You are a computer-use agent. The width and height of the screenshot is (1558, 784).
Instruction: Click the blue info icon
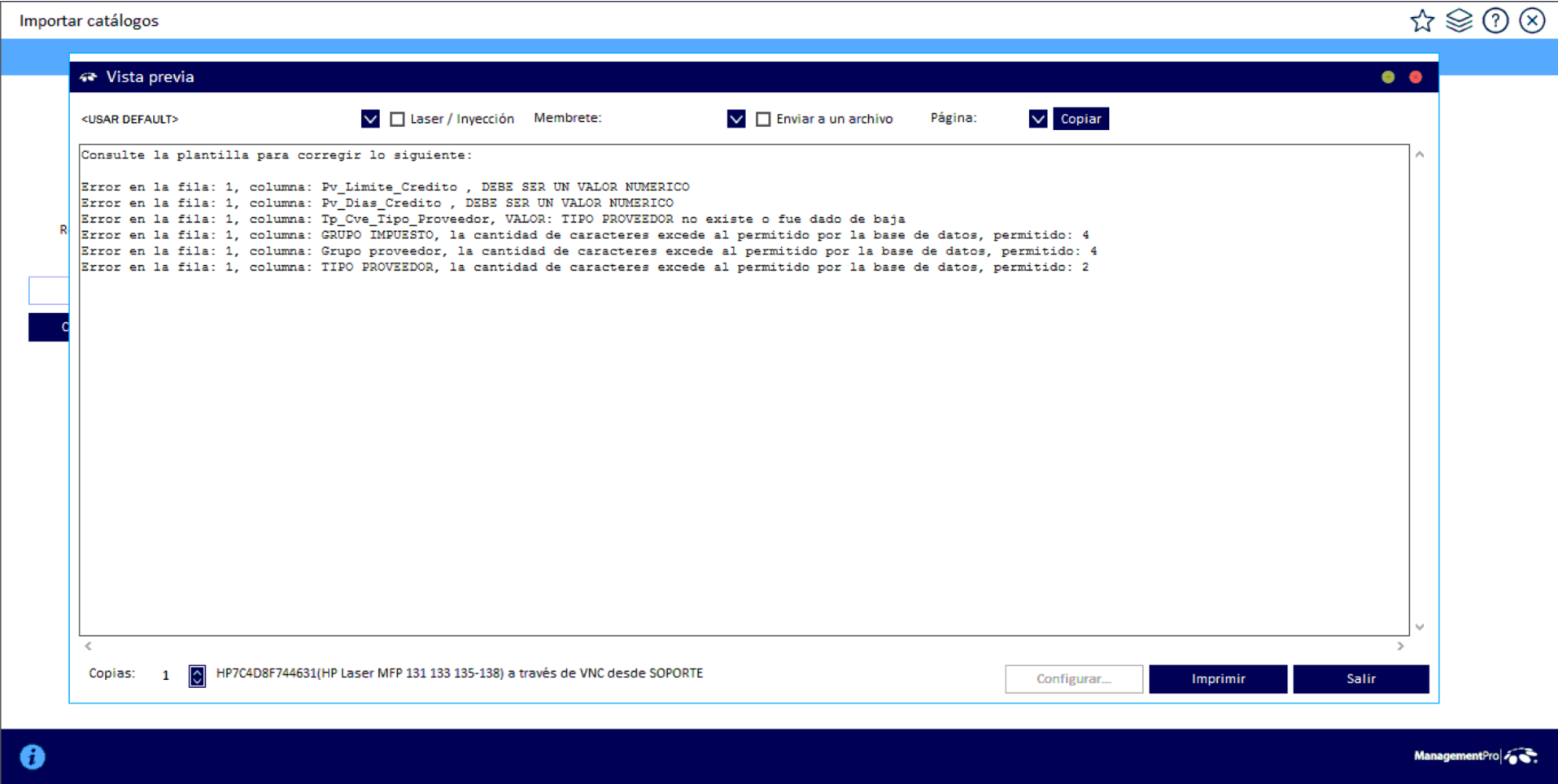point(33,756)
